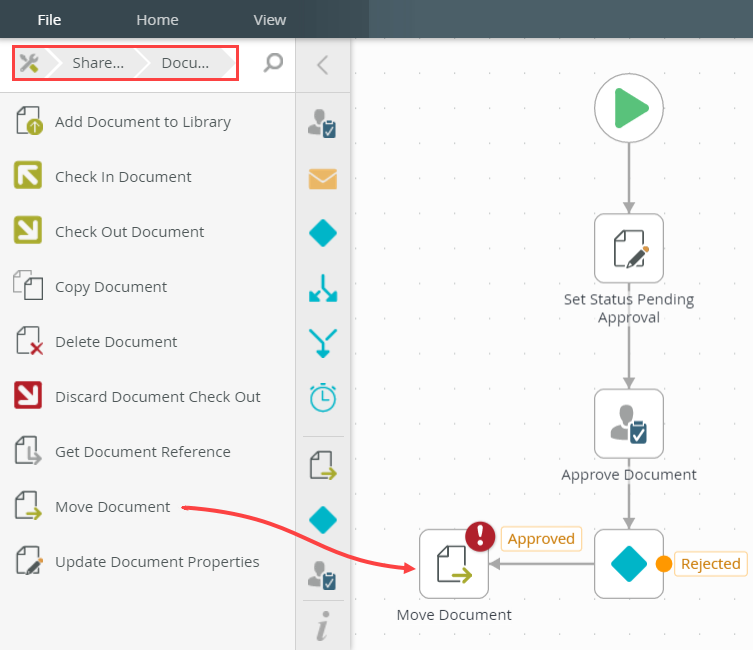Select the email envelope sidebar icon
Image resolution: width=753 pixels, height=650 pixels.
(x=323, y=179)
